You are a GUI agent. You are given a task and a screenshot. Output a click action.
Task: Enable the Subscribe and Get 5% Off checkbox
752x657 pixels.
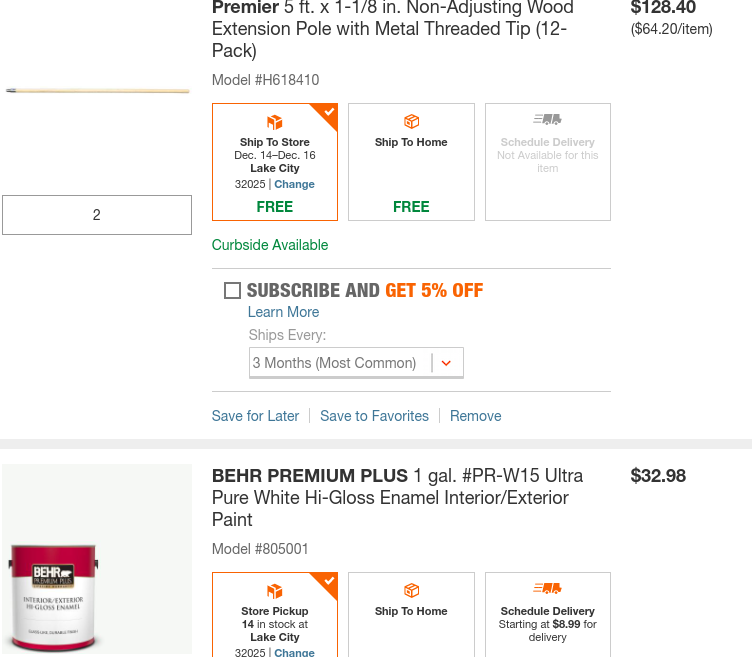(x=232, y=291)
